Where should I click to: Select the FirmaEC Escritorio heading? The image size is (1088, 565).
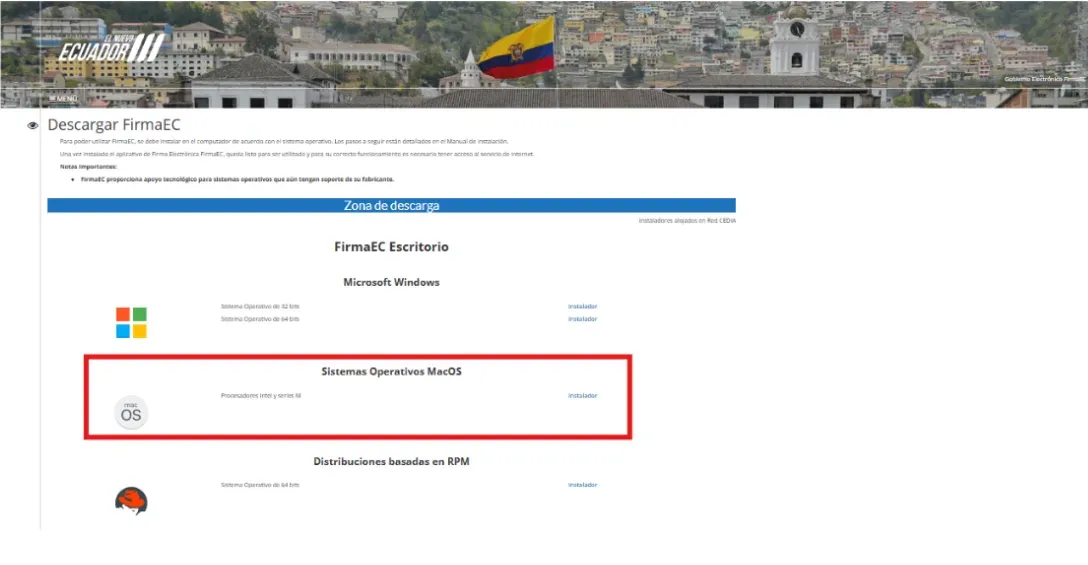[x=391, y=246]
